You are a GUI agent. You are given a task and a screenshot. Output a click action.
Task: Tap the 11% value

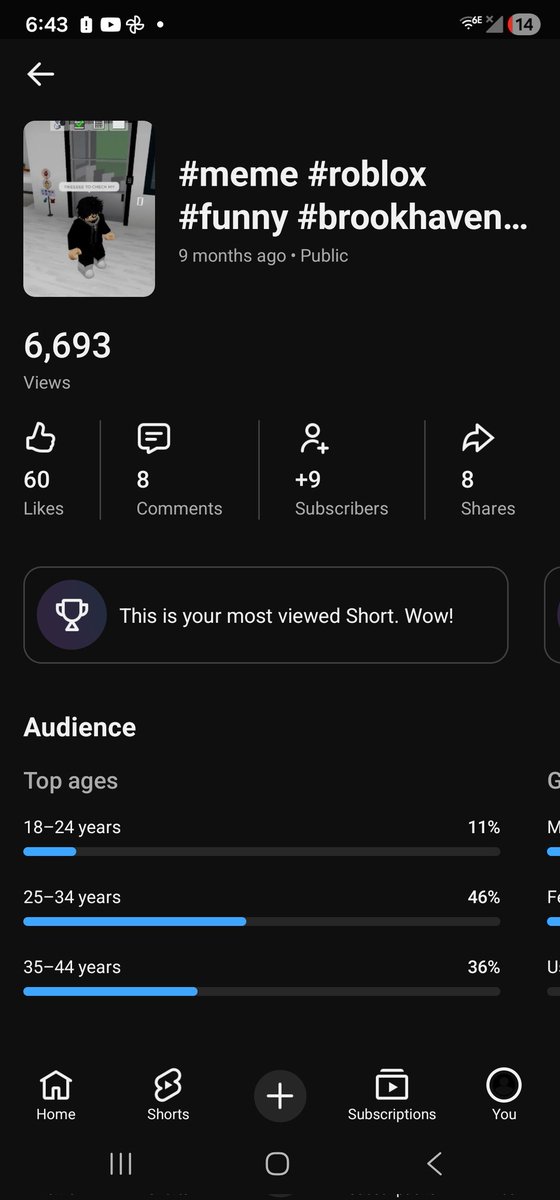(x=484, y=827)
